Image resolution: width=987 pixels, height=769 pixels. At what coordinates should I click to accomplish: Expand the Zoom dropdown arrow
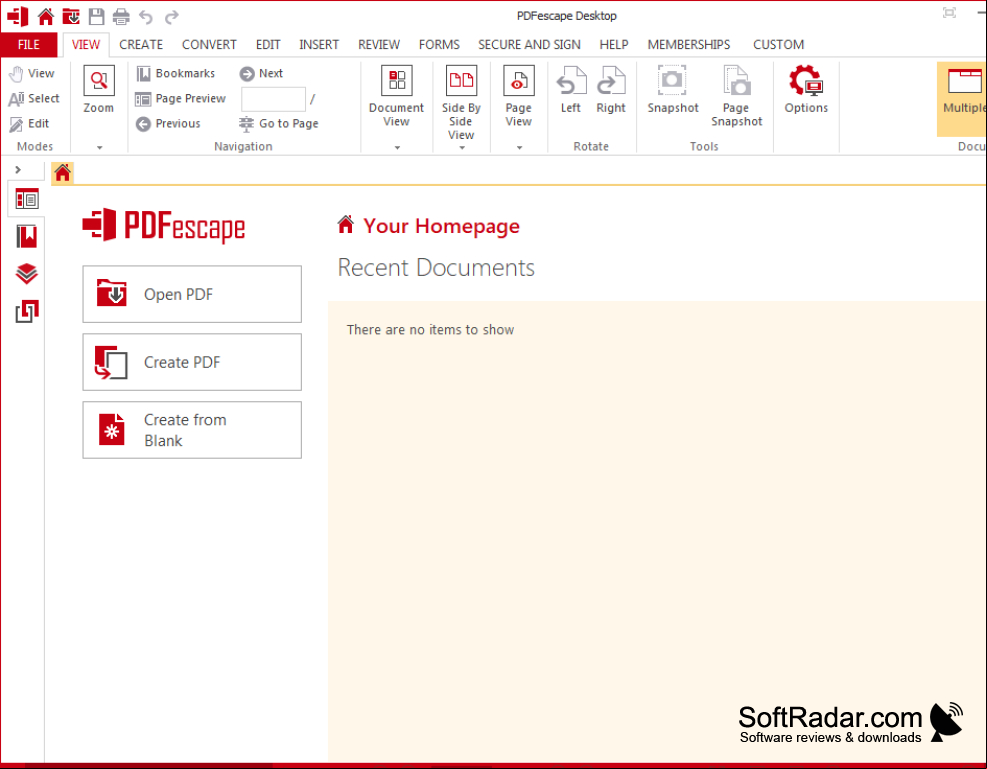99,147
